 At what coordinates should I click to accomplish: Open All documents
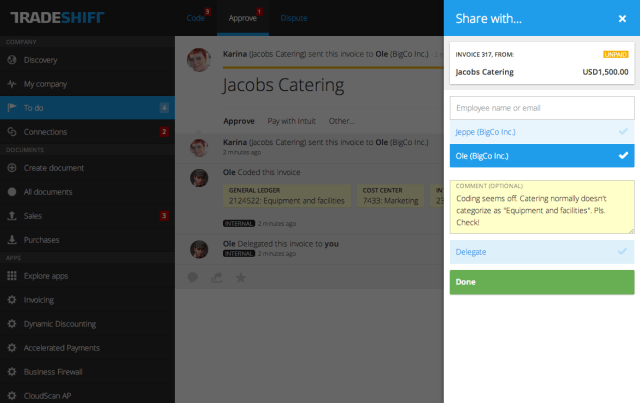[87, 191]
